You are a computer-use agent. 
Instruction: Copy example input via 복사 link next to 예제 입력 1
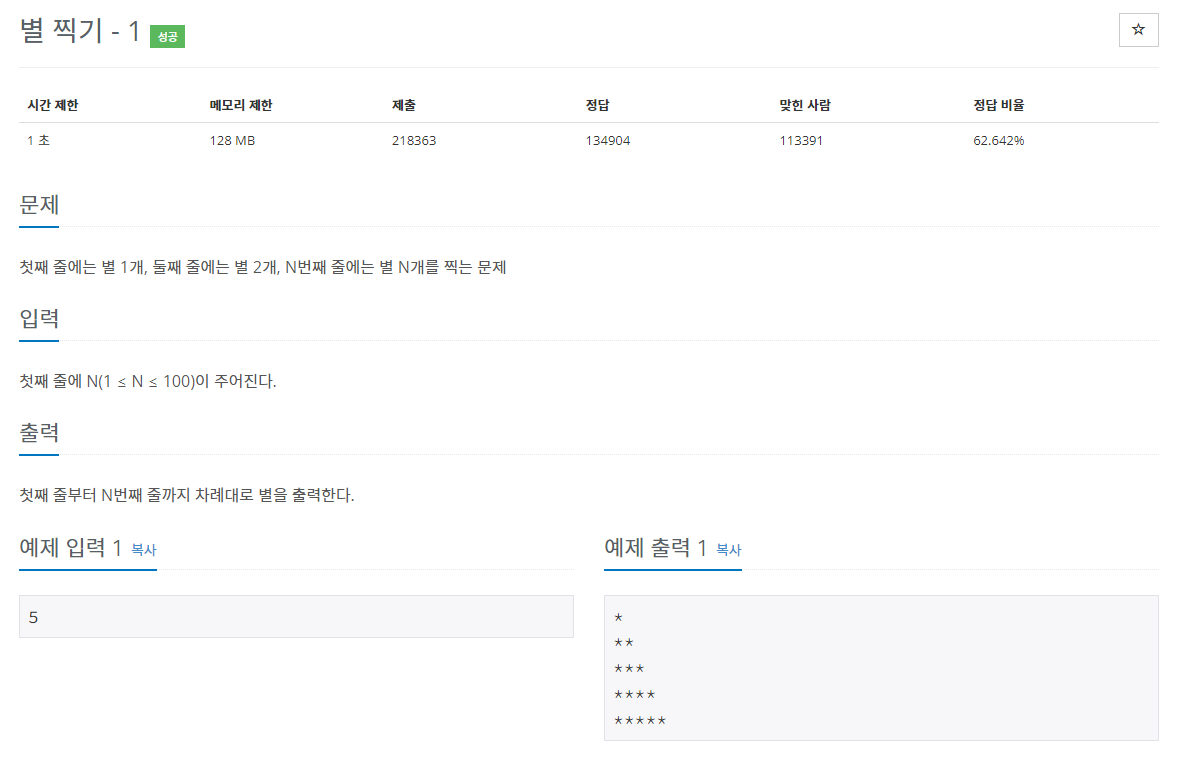pyautogui.click(x=143, y=550)
